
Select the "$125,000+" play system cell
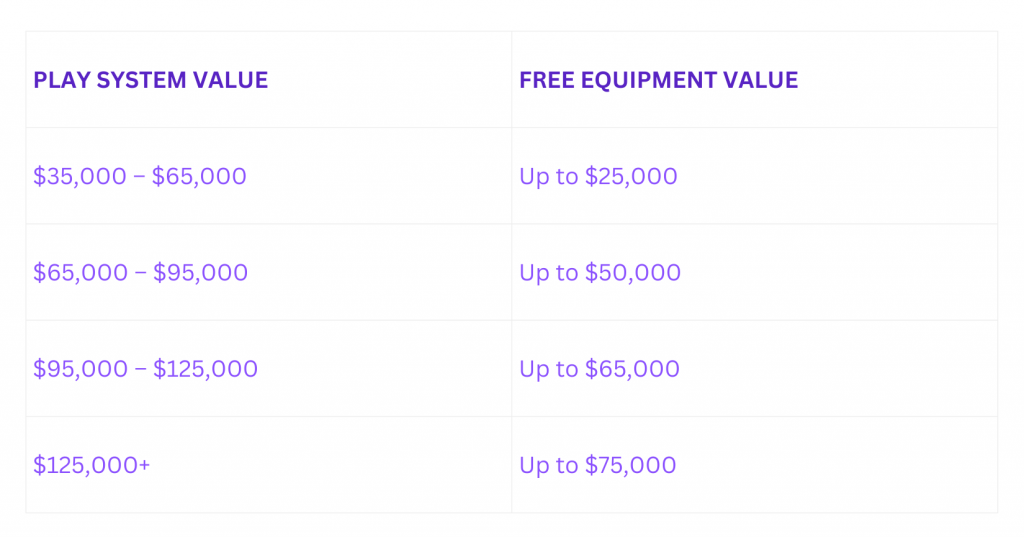click(92, 465)
